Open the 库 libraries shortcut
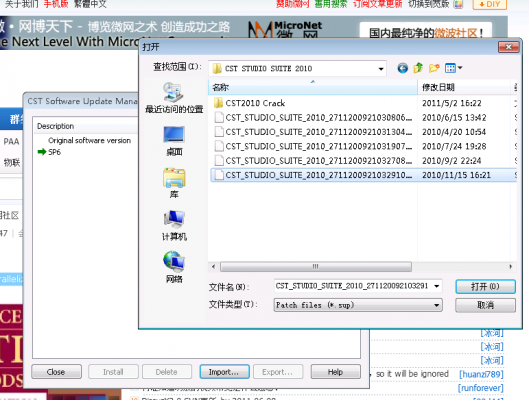Screen dimensions: 529x400 pos(174,183)
